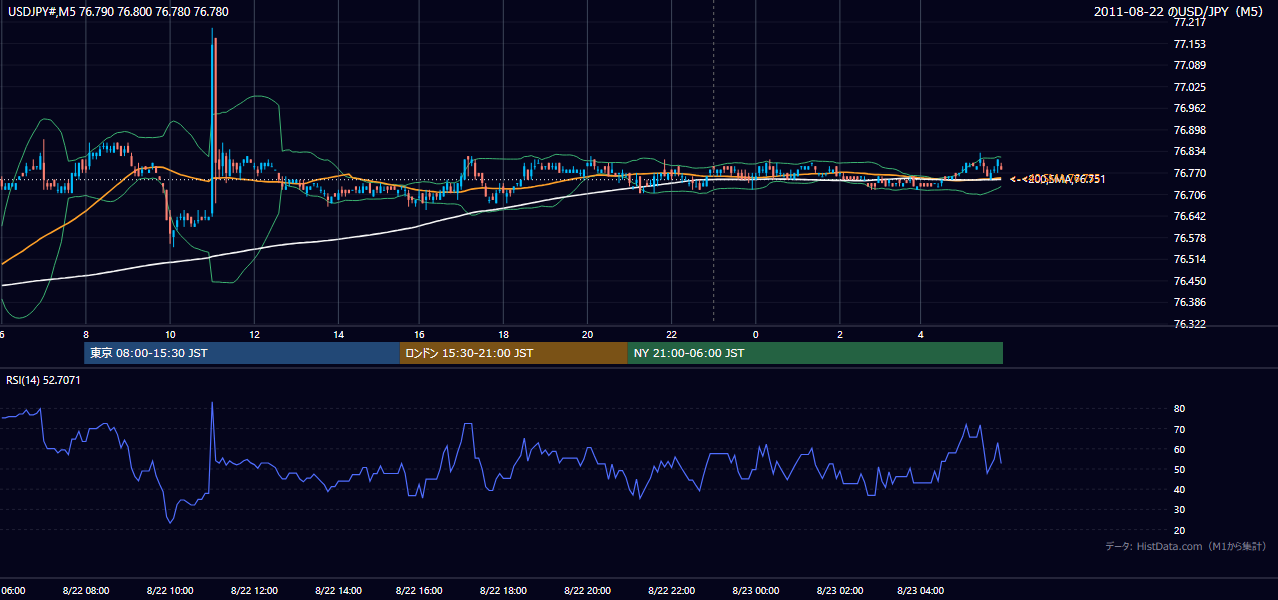1278x600 pixels.
Task: Click the HistData.com data source credit
Action: click(1185, 546)
